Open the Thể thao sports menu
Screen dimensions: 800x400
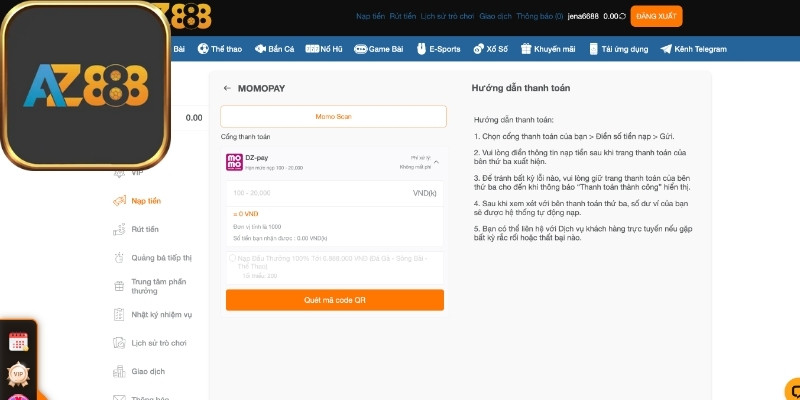[x=220, y=49]
